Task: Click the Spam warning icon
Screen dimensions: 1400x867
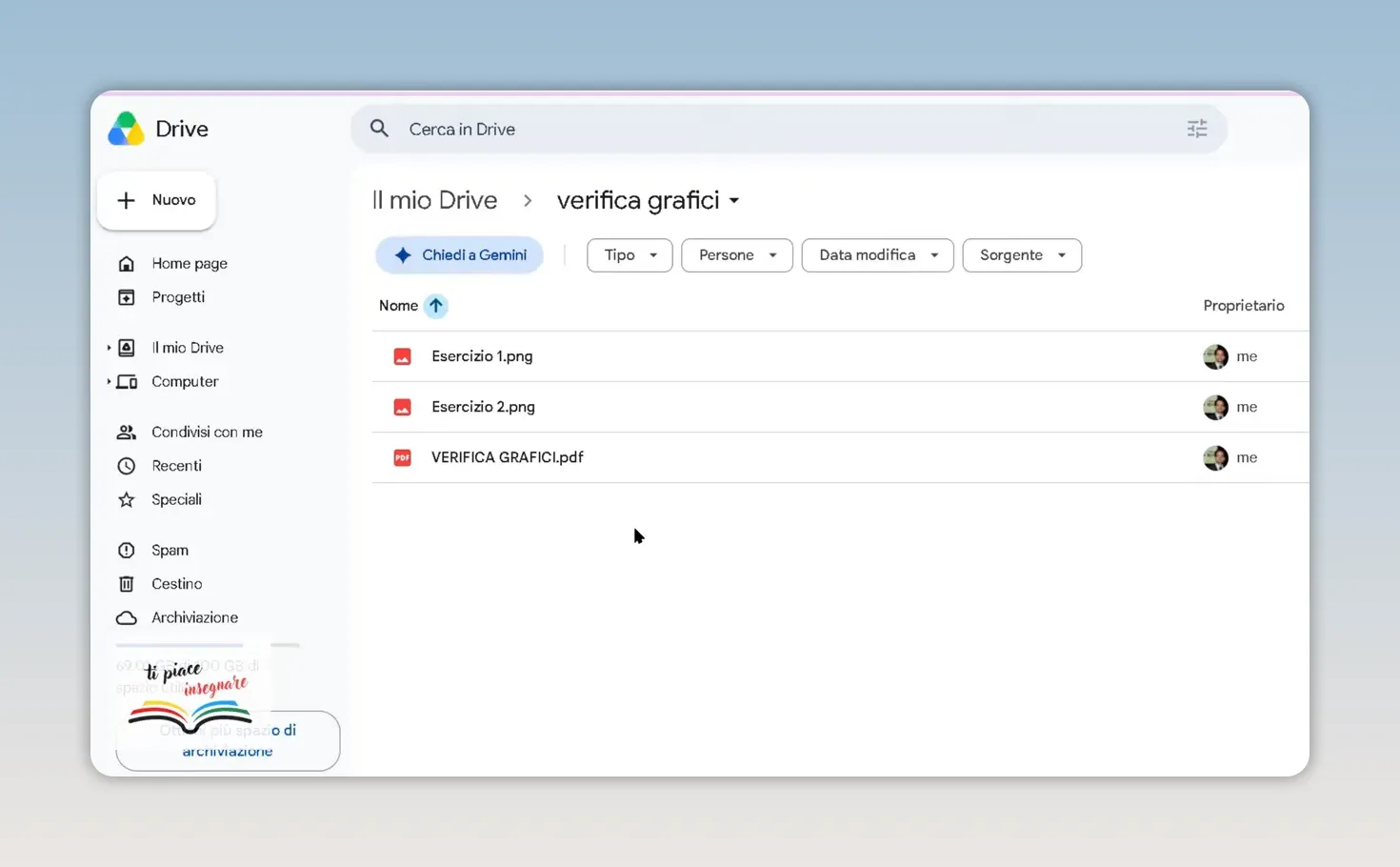Action: point(126,551)
